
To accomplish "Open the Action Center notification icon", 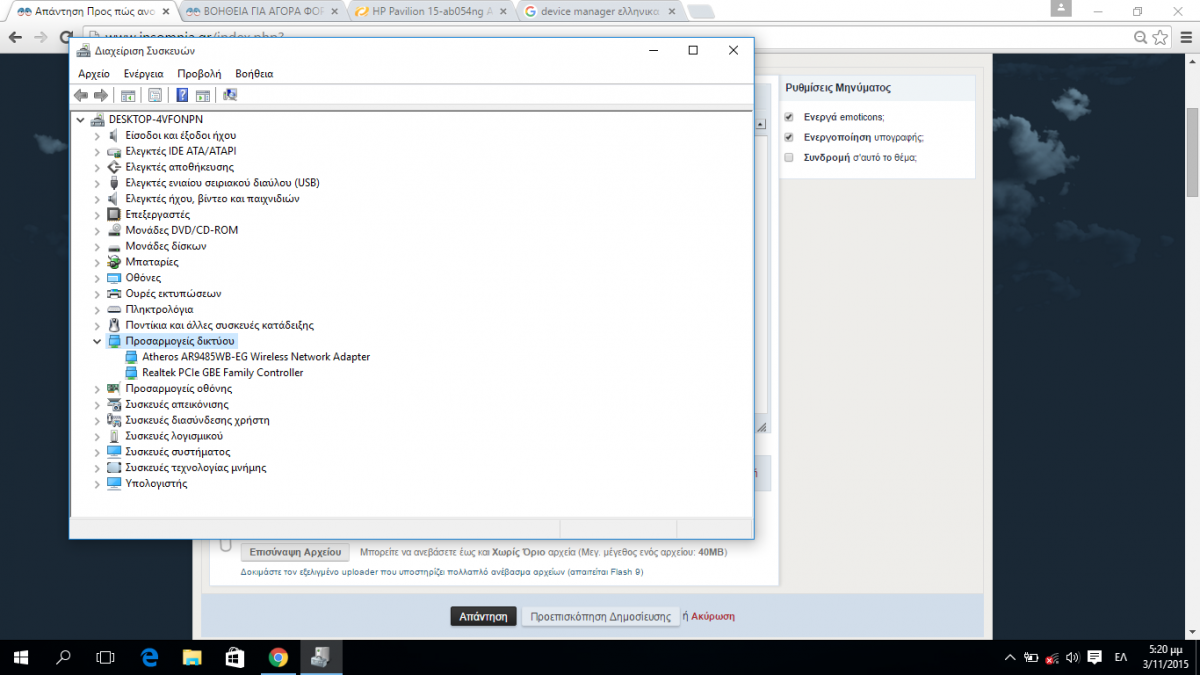I will point(1094,657).
